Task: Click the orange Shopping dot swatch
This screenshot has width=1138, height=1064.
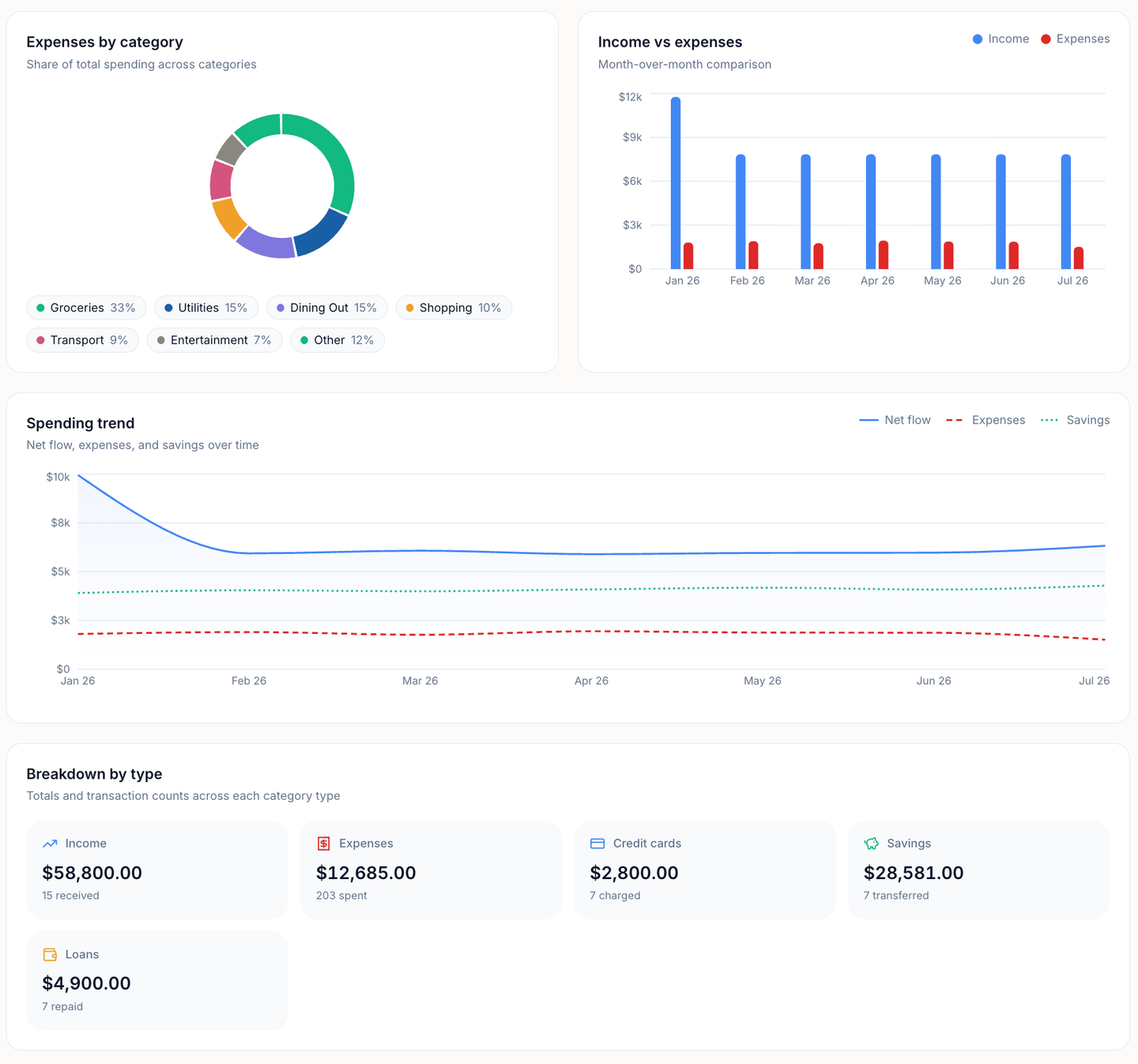Action: (409, 308)
